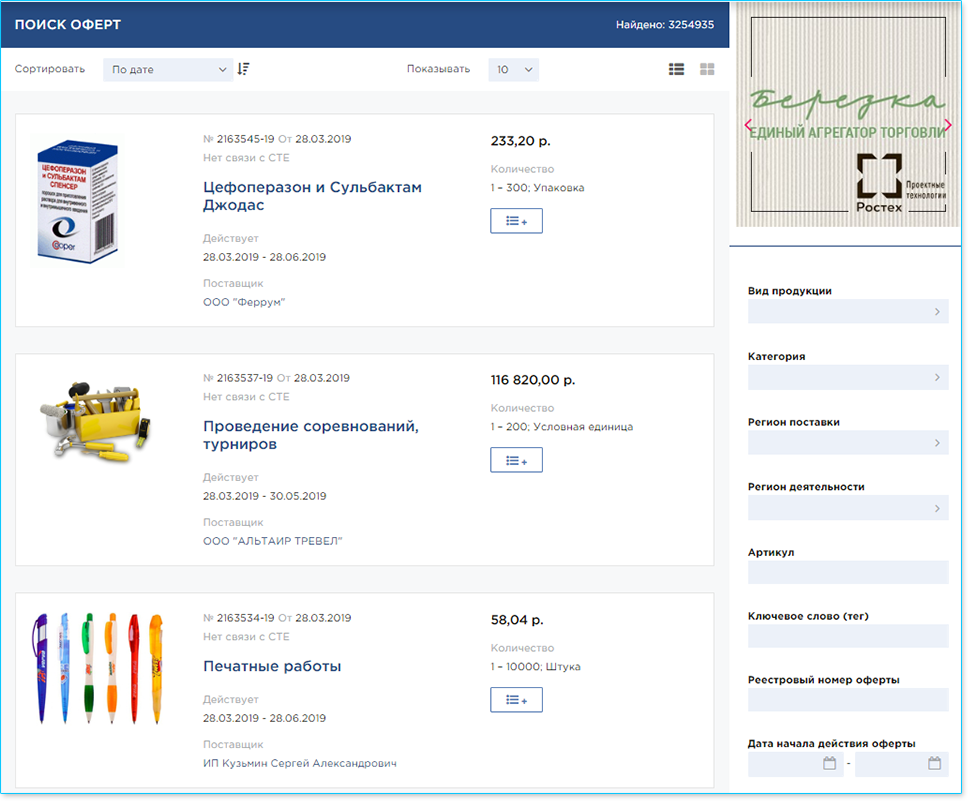Click offer number 2163545-19
The width and height of the screenshot is (968, 801).
tap(245, 139)
